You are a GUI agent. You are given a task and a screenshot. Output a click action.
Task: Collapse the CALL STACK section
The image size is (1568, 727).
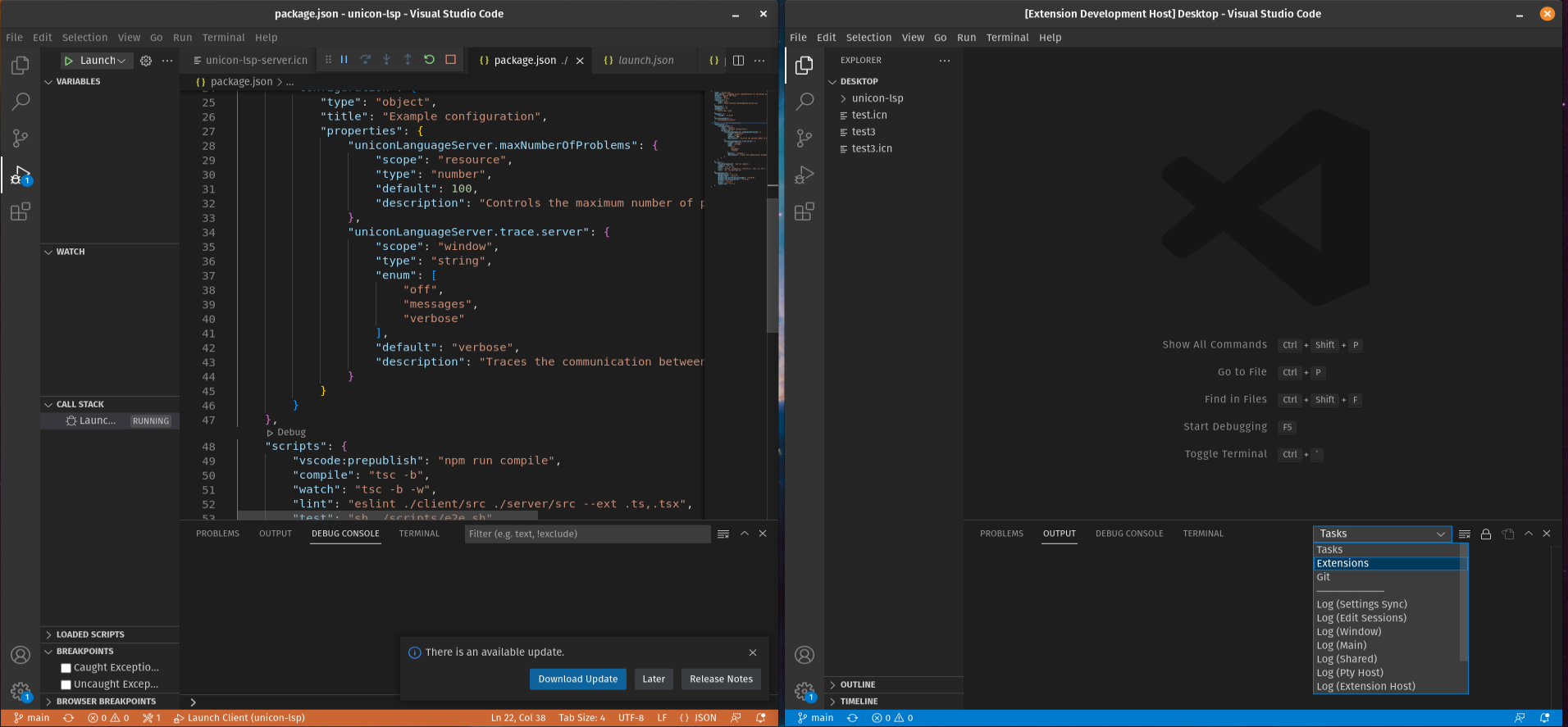point(110,404)
